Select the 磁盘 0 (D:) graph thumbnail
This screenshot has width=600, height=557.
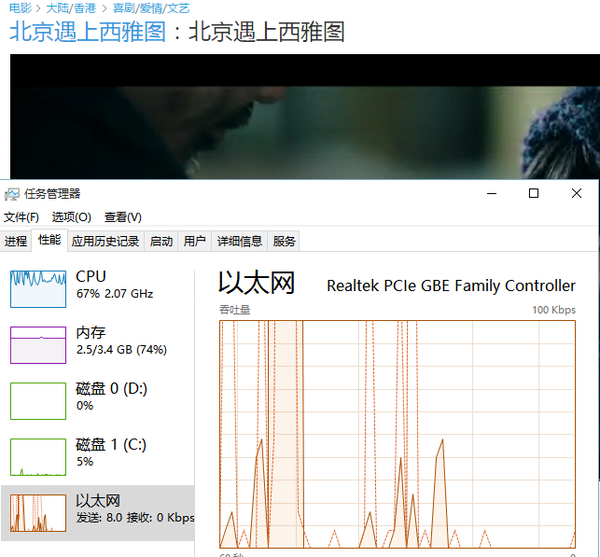click(x=37, y=400)
